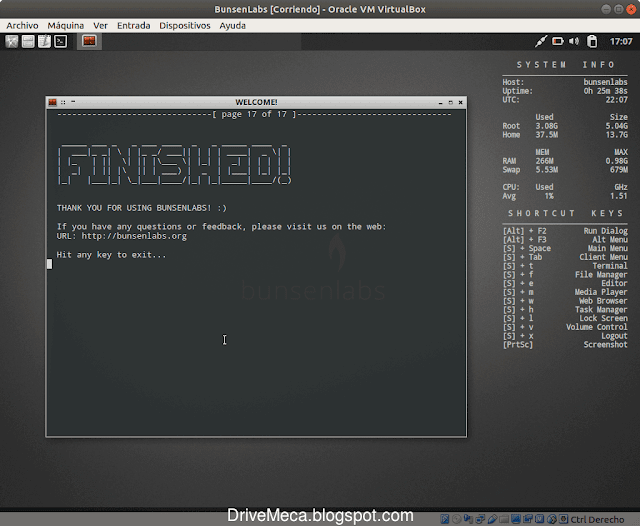The width and height of the screenshot is (640, 526).
Task: Click VirtualBox keyboard capture status icon
Action: click(x=563, y=519)
